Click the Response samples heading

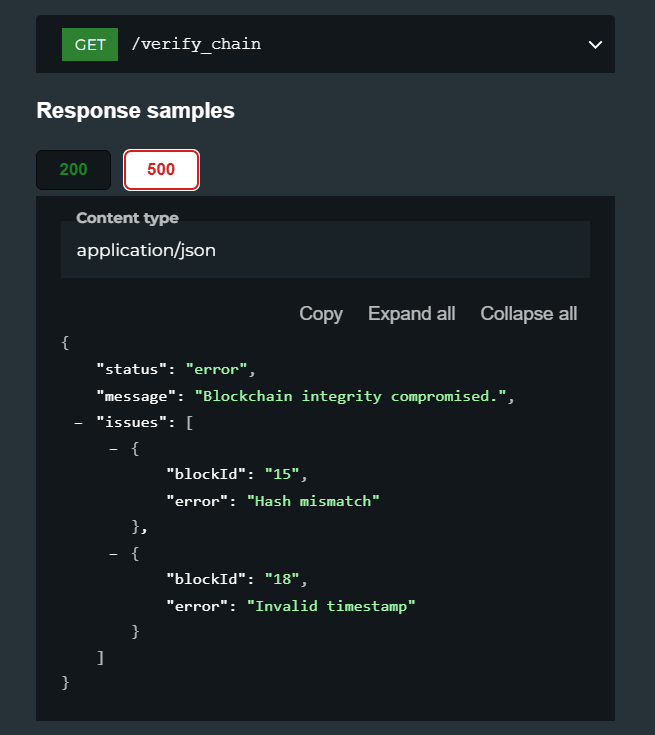pyautogui.click(x=136, y=111)
